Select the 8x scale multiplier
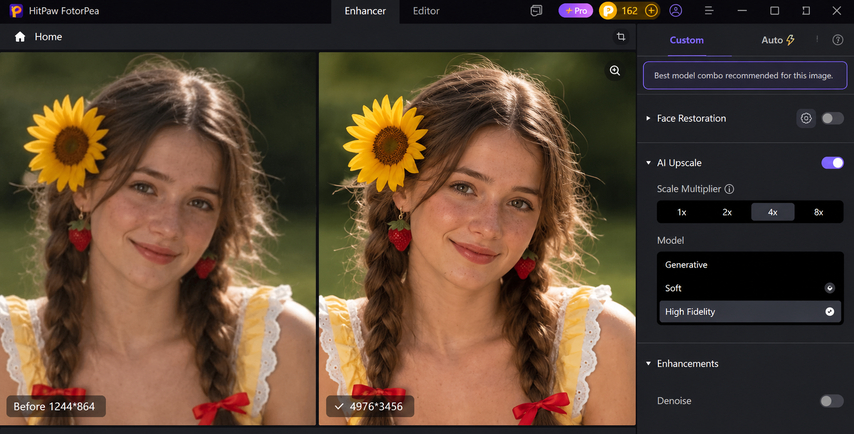 click(x=819, y=212)
